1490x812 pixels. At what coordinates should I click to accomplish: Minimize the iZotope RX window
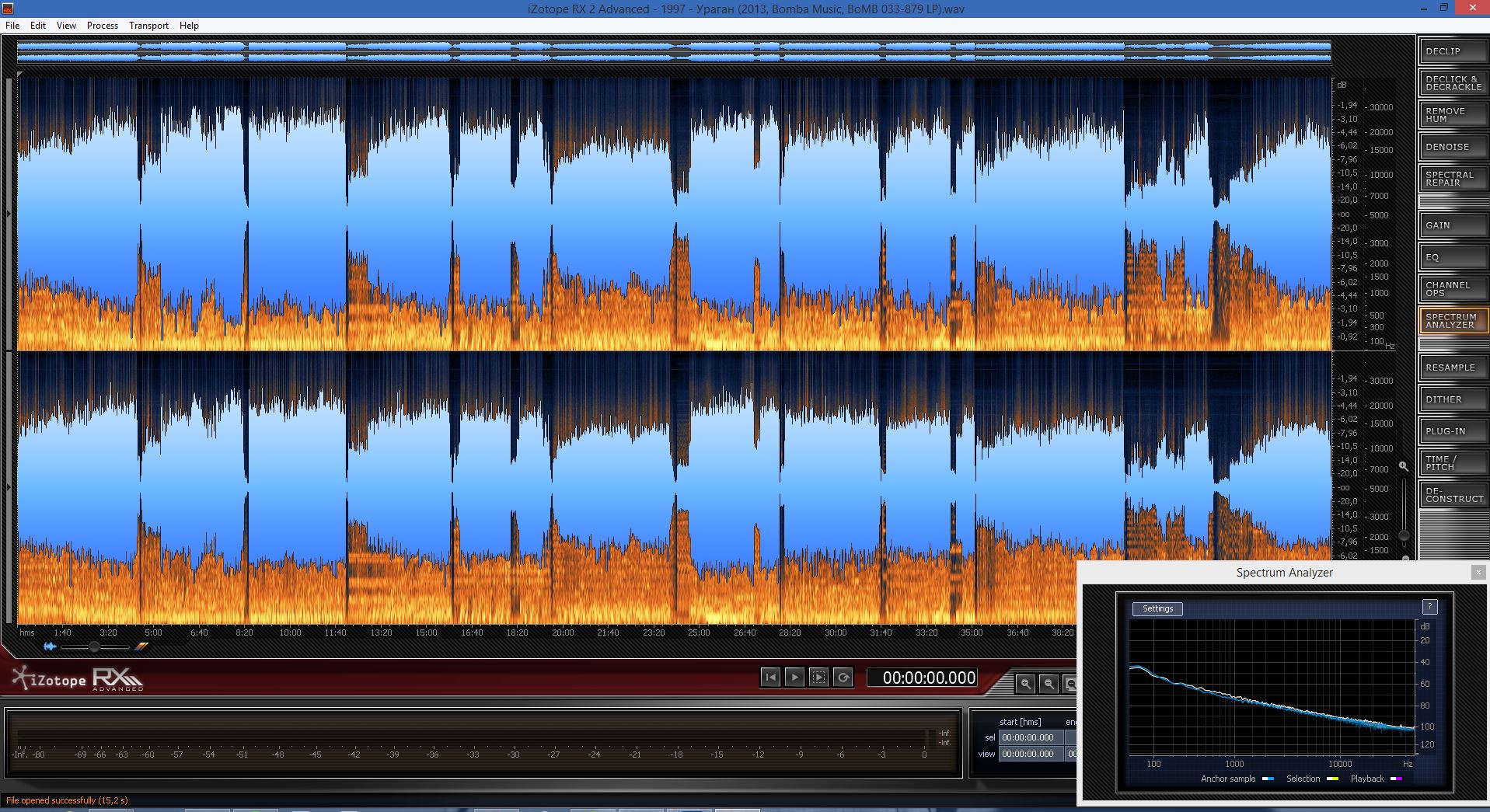pos(1423,9)
